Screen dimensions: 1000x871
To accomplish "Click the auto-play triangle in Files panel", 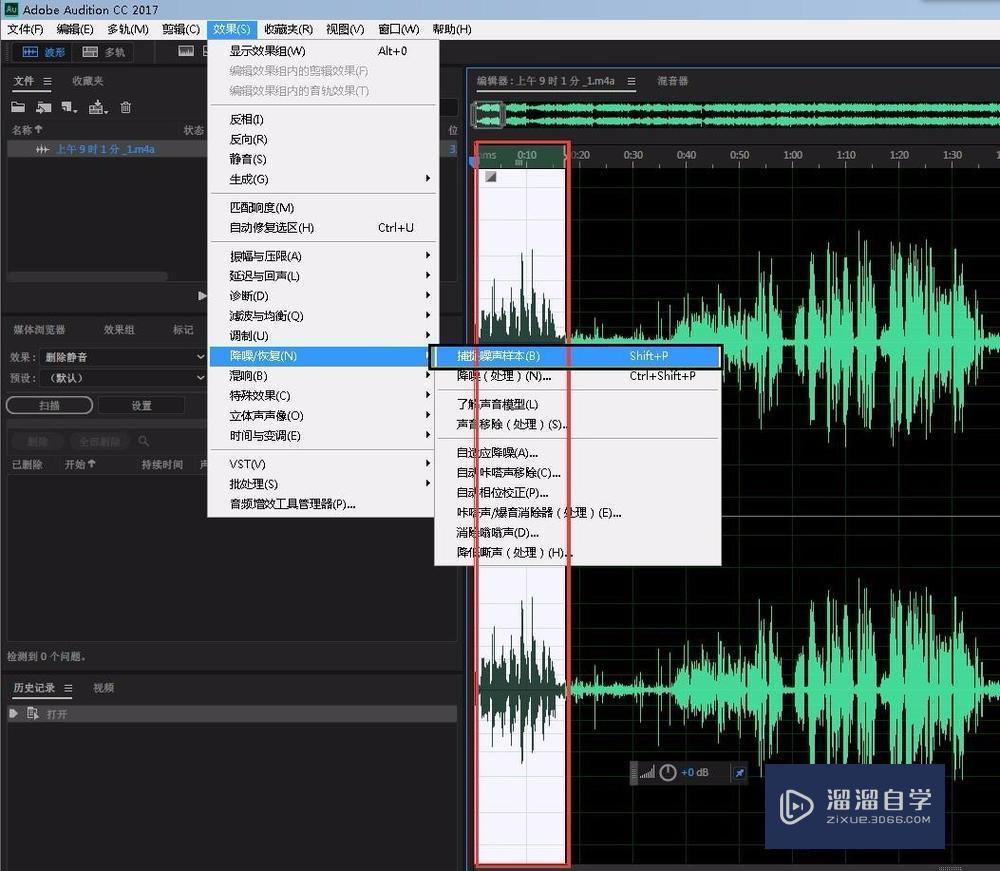I will 202,296.
